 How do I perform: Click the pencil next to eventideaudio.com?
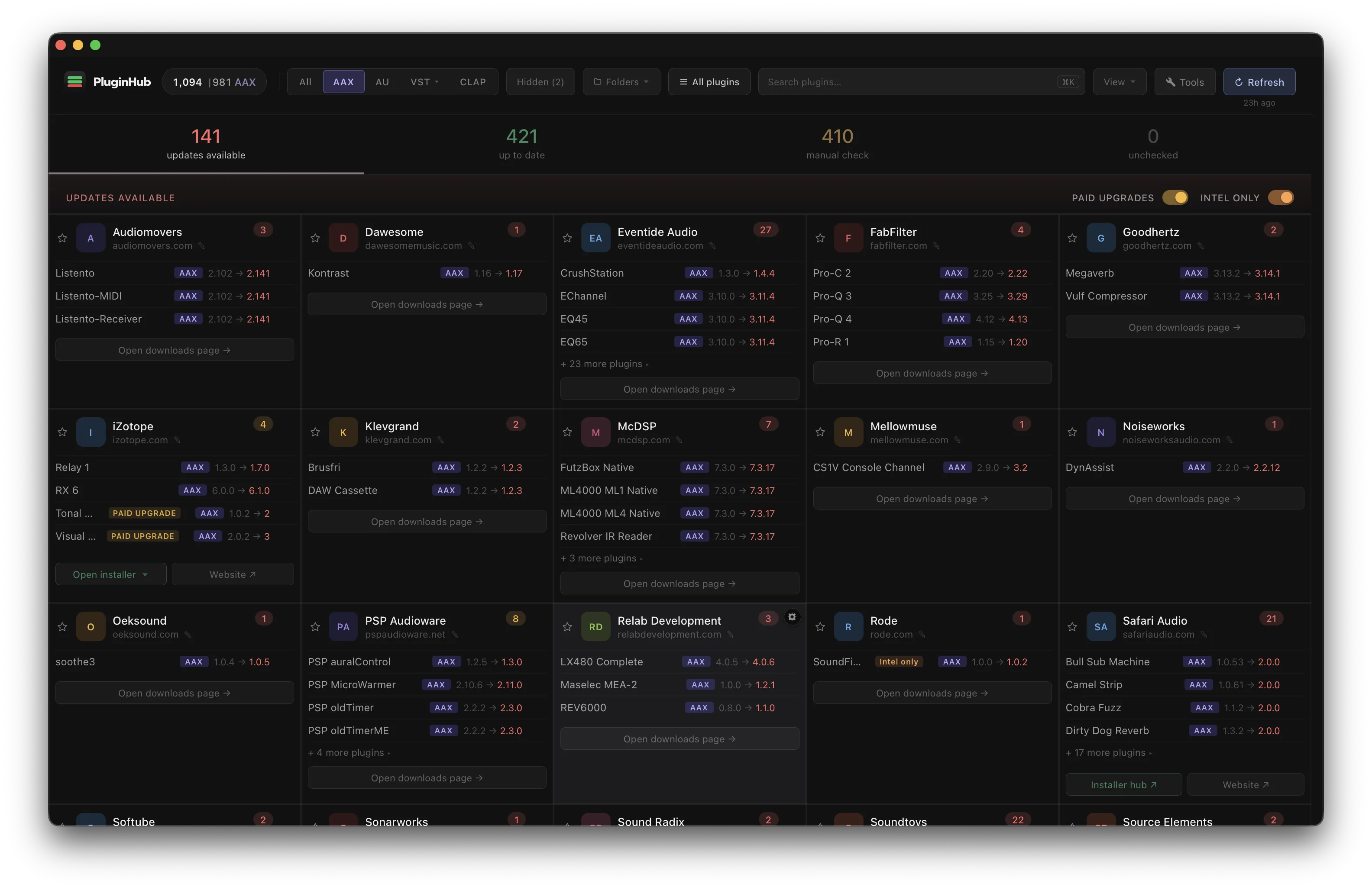point(712,246)
